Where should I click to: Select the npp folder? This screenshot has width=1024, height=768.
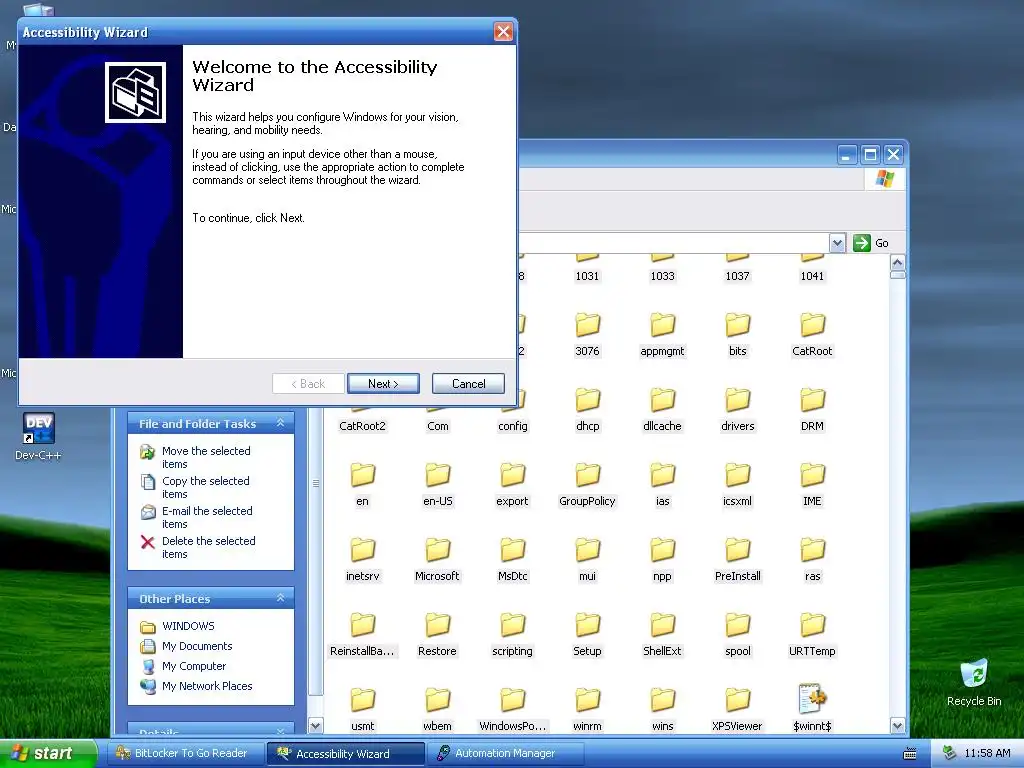pos(662,560)
